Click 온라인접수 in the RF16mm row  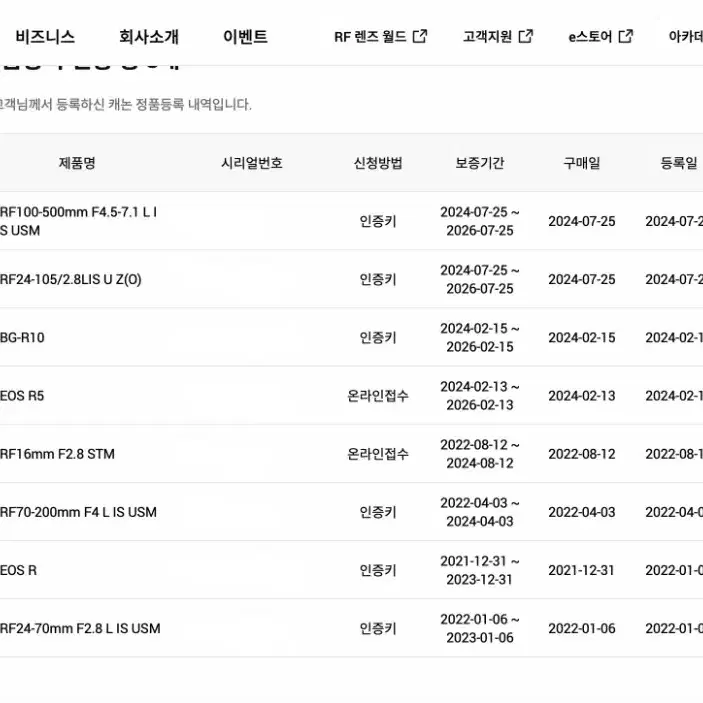[x=378, y=454]
